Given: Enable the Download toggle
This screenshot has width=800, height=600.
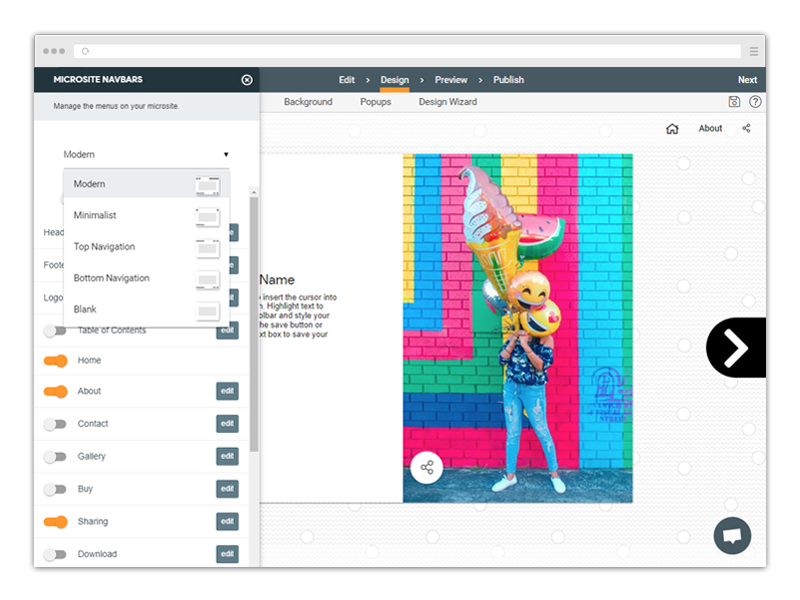Looking at the screenshot, I should point(55,554).
